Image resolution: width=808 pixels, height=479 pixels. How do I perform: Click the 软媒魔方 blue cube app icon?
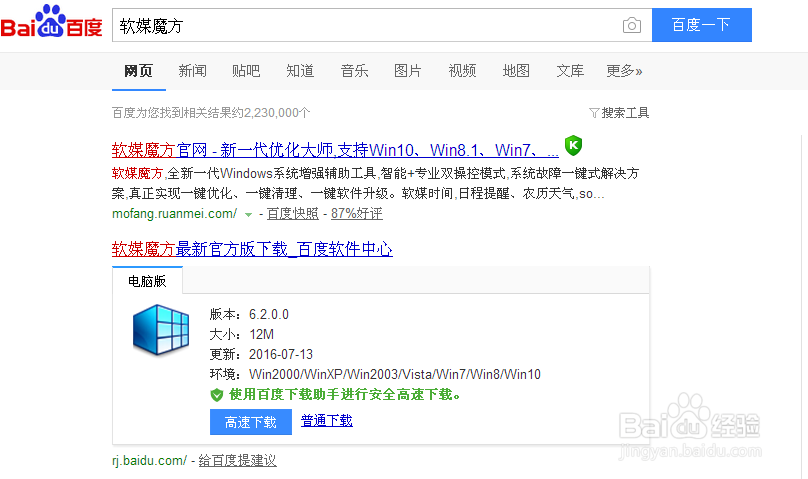(x=161, y=330)
